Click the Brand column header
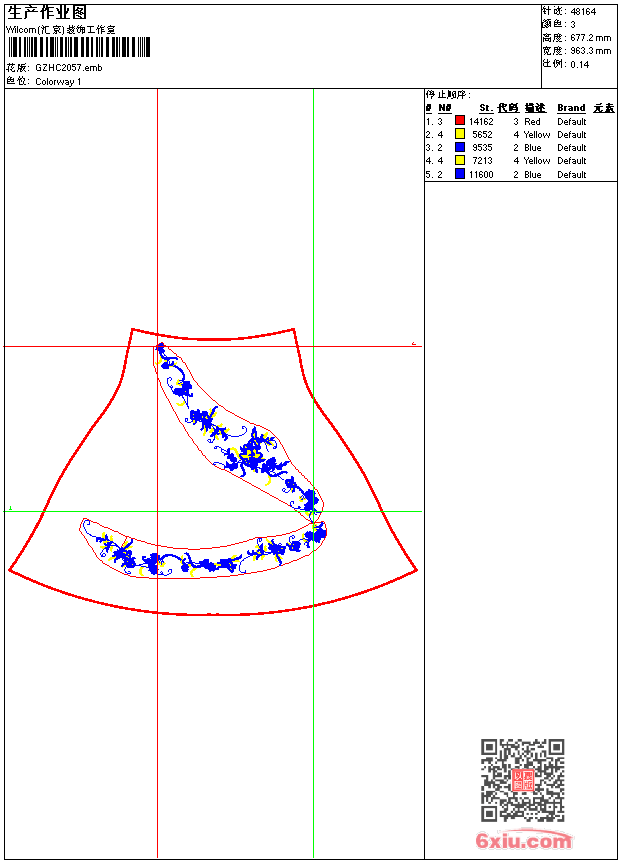 point(571,108)
